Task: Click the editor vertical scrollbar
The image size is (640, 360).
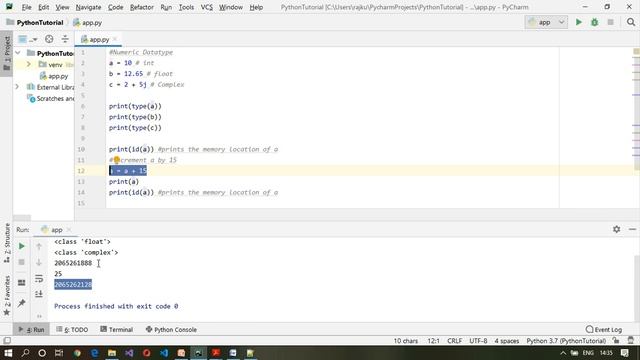Action: point(636,108)
